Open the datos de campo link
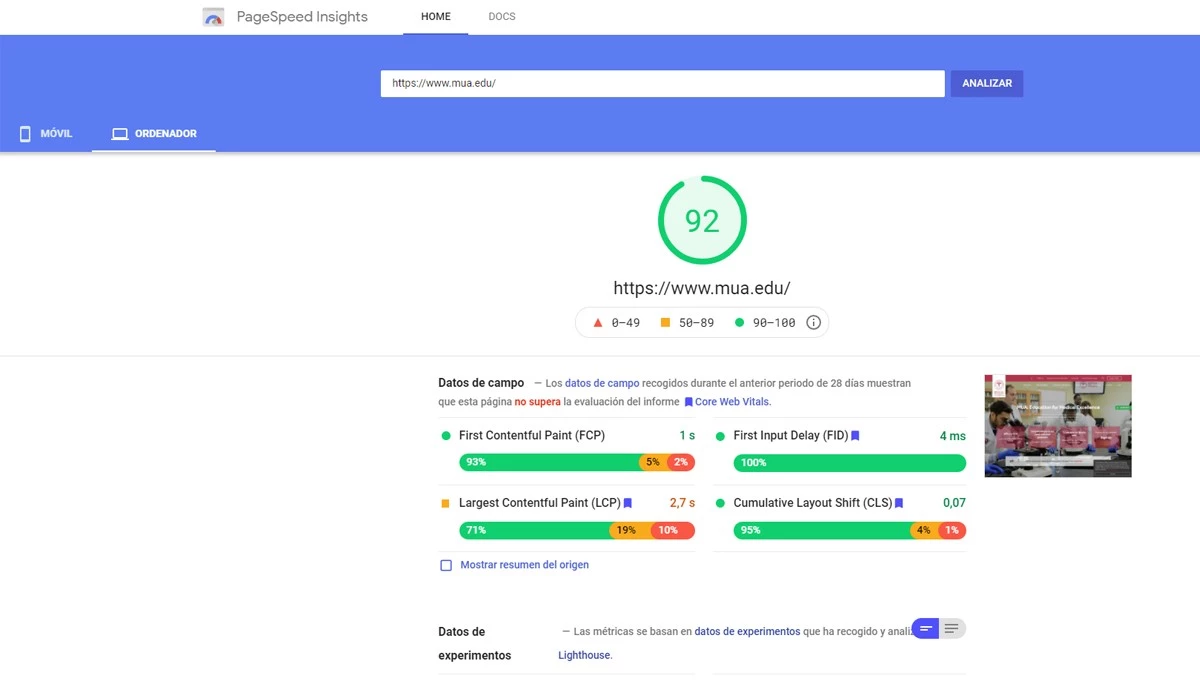The height and width of the screenshot is (685, 1200). click(x=602, y=383)
